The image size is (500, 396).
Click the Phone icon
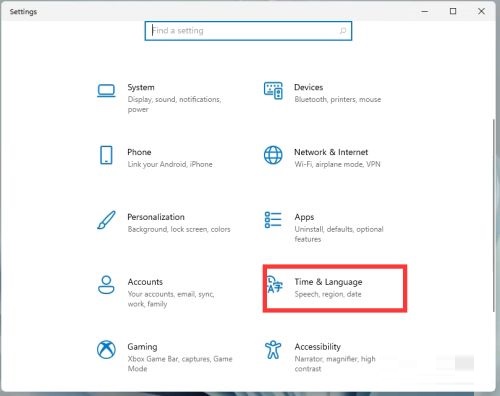click(106, 155)
